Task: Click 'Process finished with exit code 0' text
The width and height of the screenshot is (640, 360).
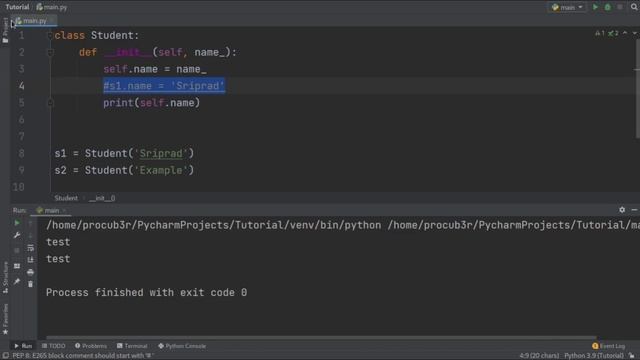Action: coord(146,293)
